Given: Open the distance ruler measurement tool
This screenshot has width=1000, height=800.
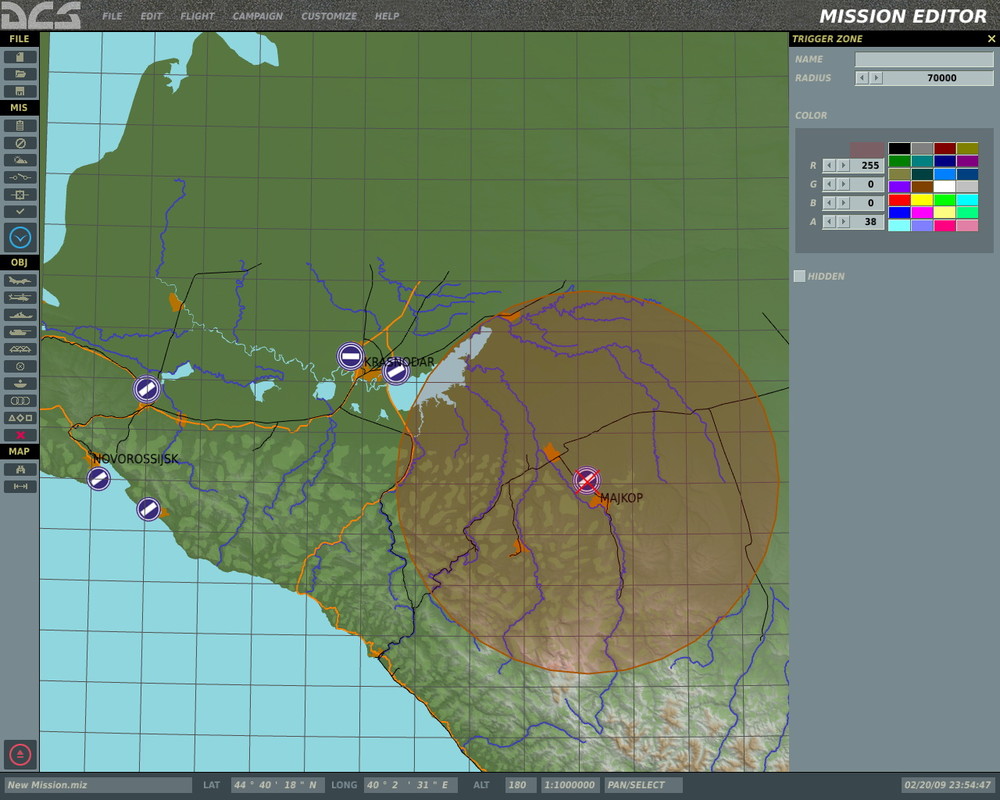Looking at the screenshot, I should pos(20,486).
